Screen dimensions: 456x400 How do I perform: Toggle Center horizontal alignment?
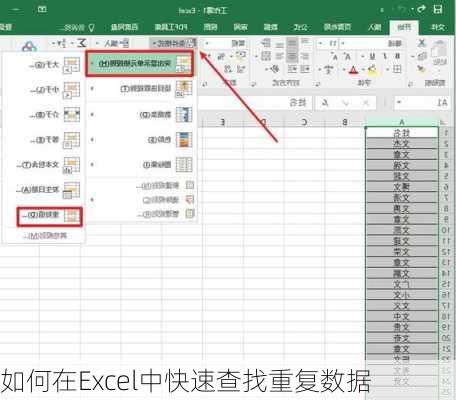[292, 56]
